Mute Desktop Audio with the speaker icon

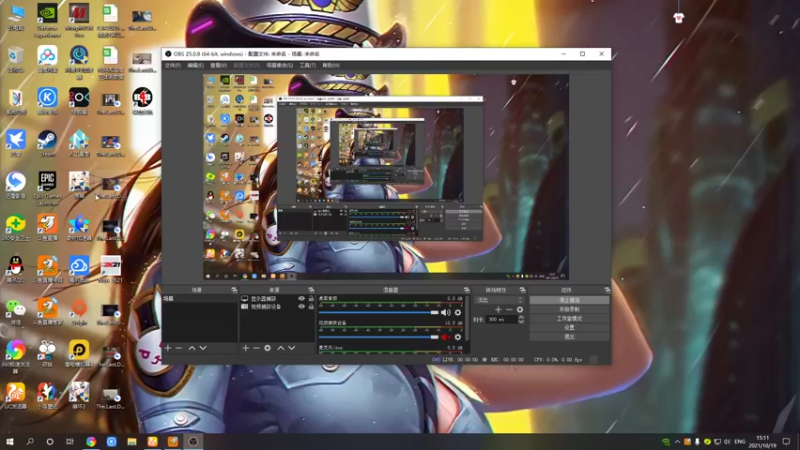point(445,312)
